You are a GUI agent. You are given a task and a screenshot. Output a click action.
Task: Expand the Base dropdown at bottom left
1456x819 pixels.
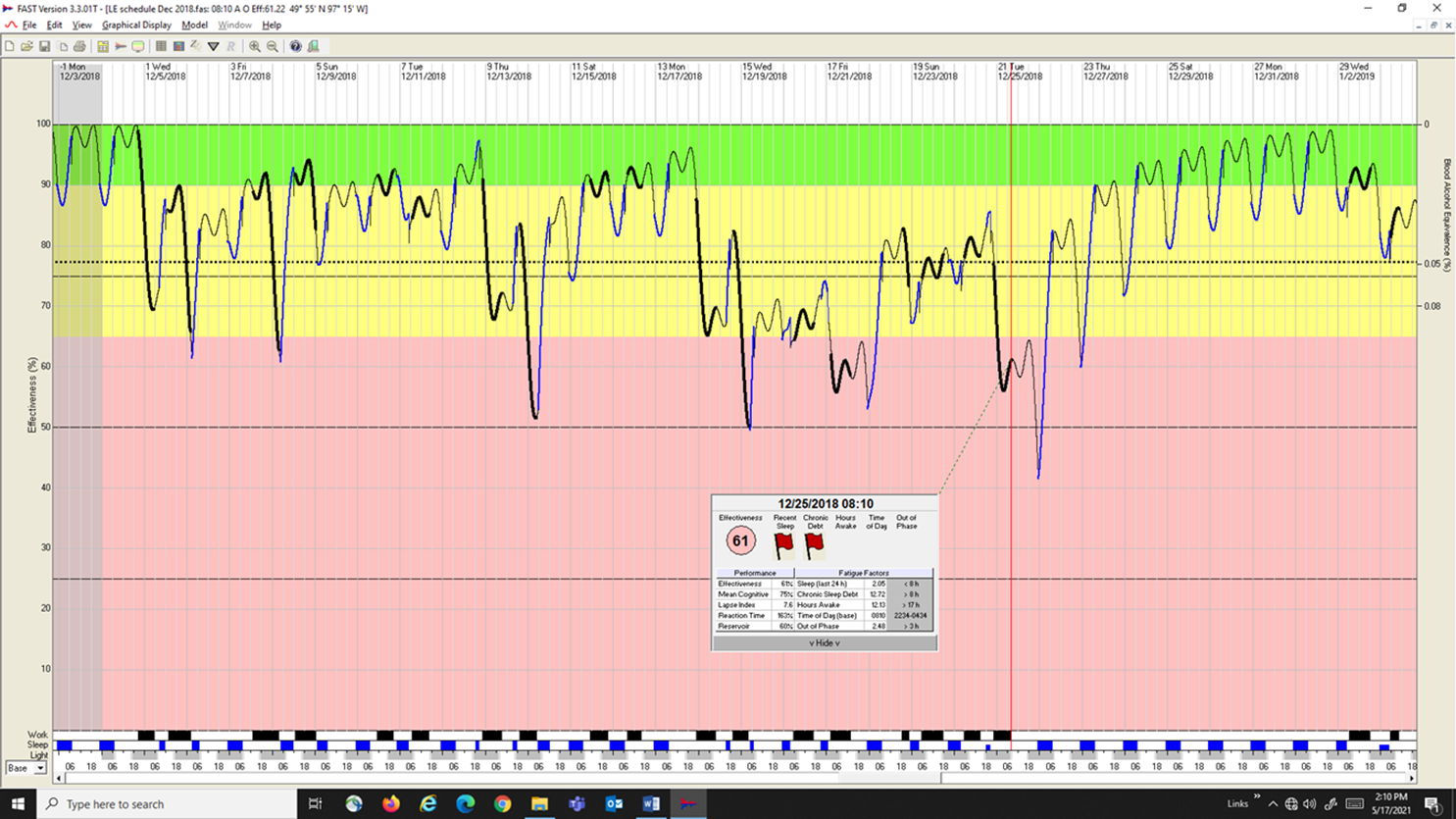pos(40,768)
